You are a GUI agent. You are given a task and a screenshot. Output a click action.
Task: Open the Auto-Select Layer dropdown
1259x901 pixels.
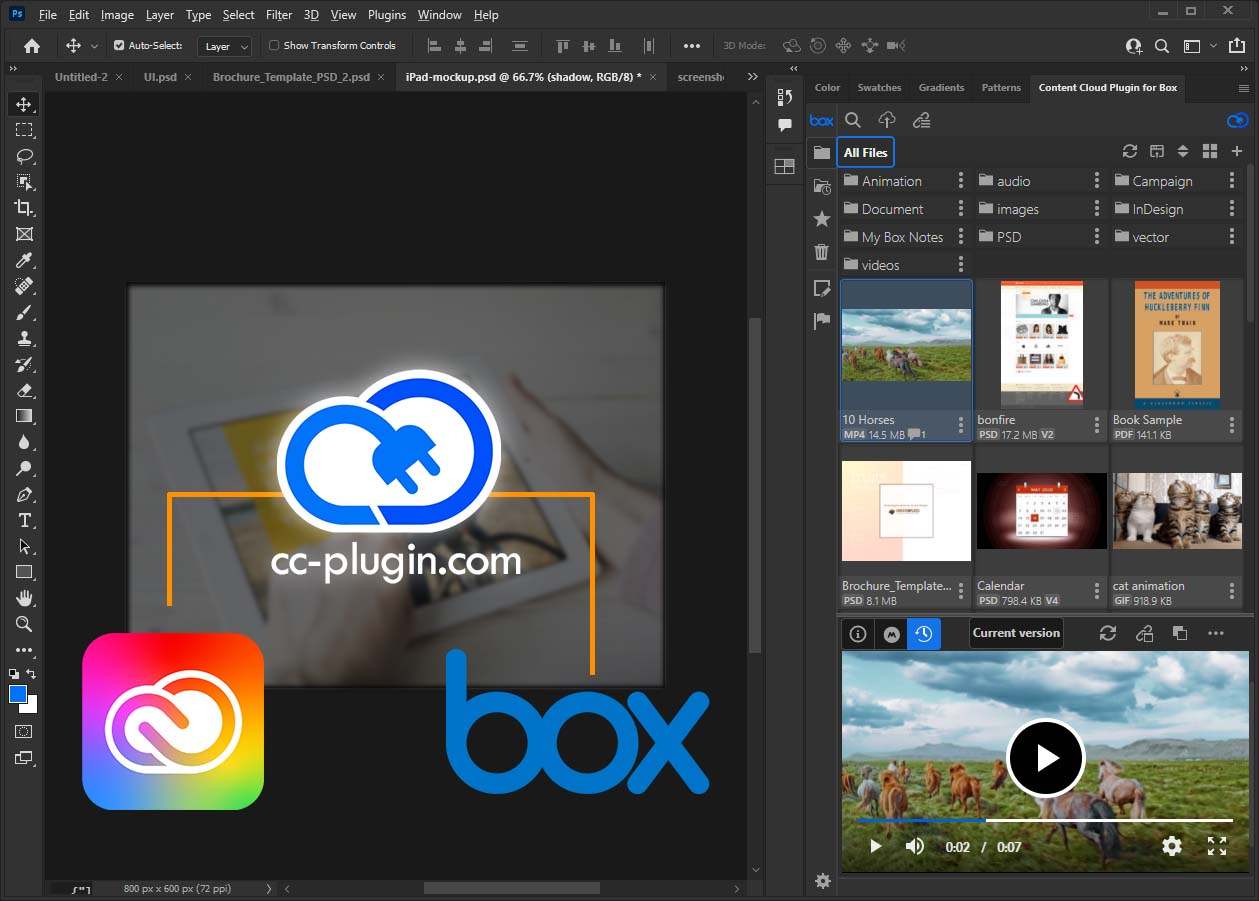click(222, 46)
